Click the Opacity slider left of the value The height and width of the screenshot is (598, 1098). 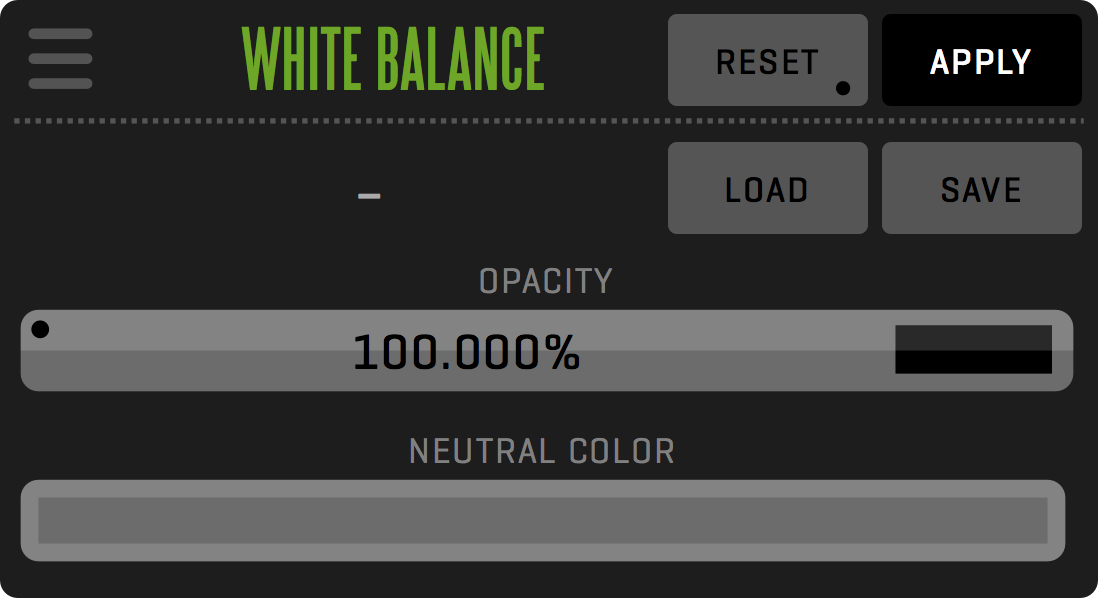click(190, 352)
